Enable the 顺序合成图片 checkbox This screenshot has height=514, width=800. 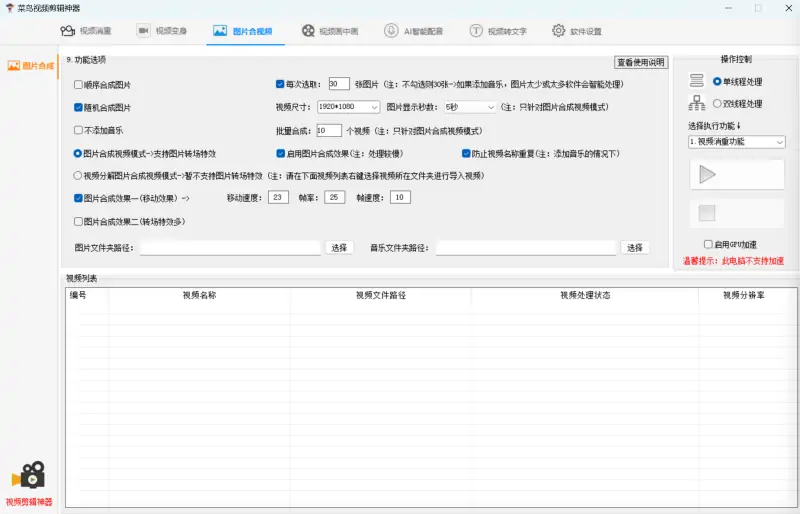[x=78, y=85]
